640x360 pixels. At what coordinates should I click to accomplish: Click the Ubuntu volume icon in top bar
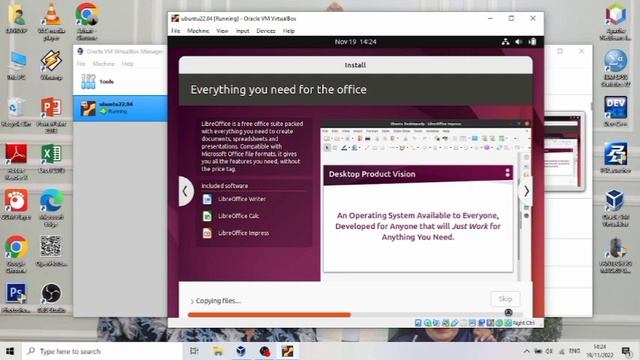(x=519, y=42)
